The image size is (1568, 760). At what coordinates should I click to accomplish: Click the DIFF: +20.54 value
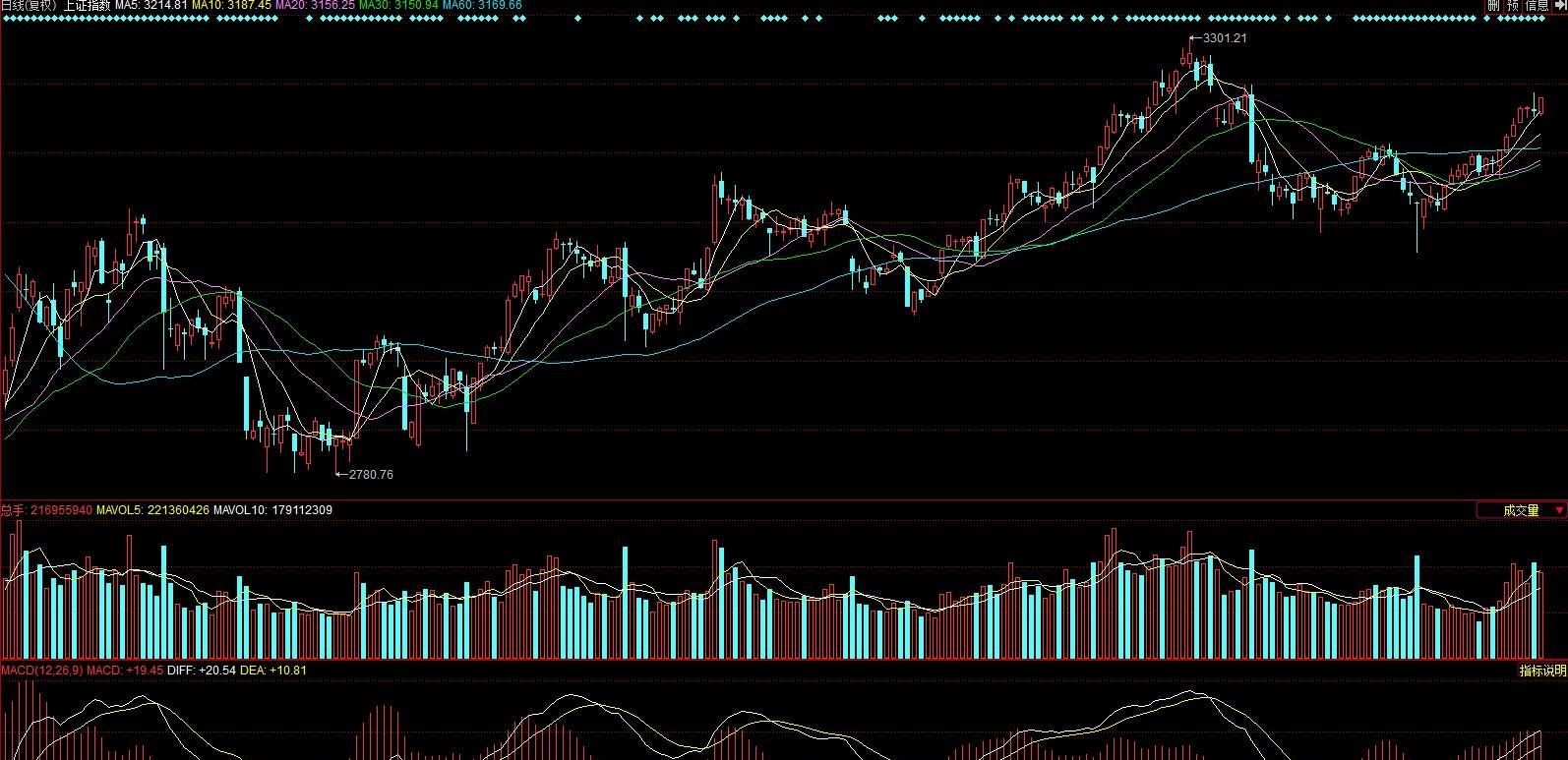pyautogui.click(x=202, y=671)
